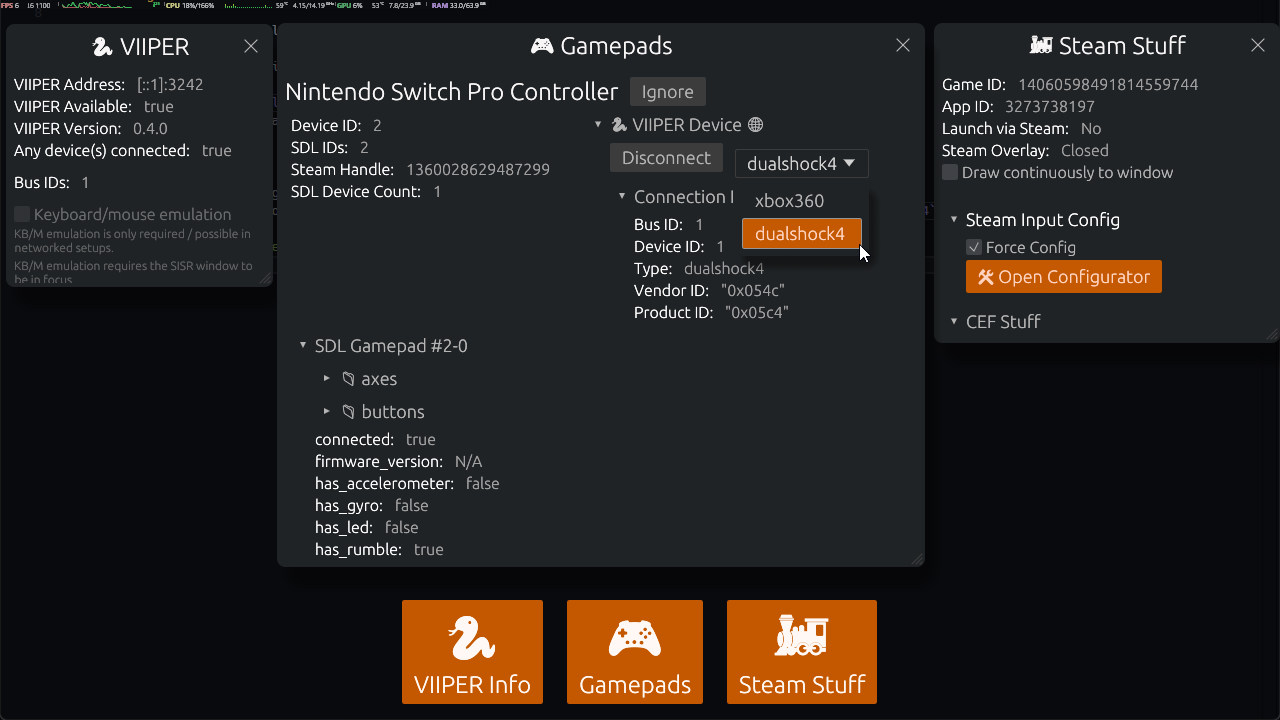Screen dimensions: 1280x720
Task: Select xbox360 from the controller type list
Action: click(789, 200)
